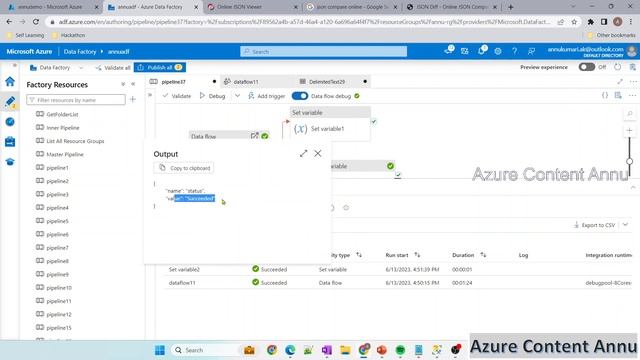This screenshot has width=640, height=360.
Task: Select the dataflow11 run row
Action: (x=398, y=282)
